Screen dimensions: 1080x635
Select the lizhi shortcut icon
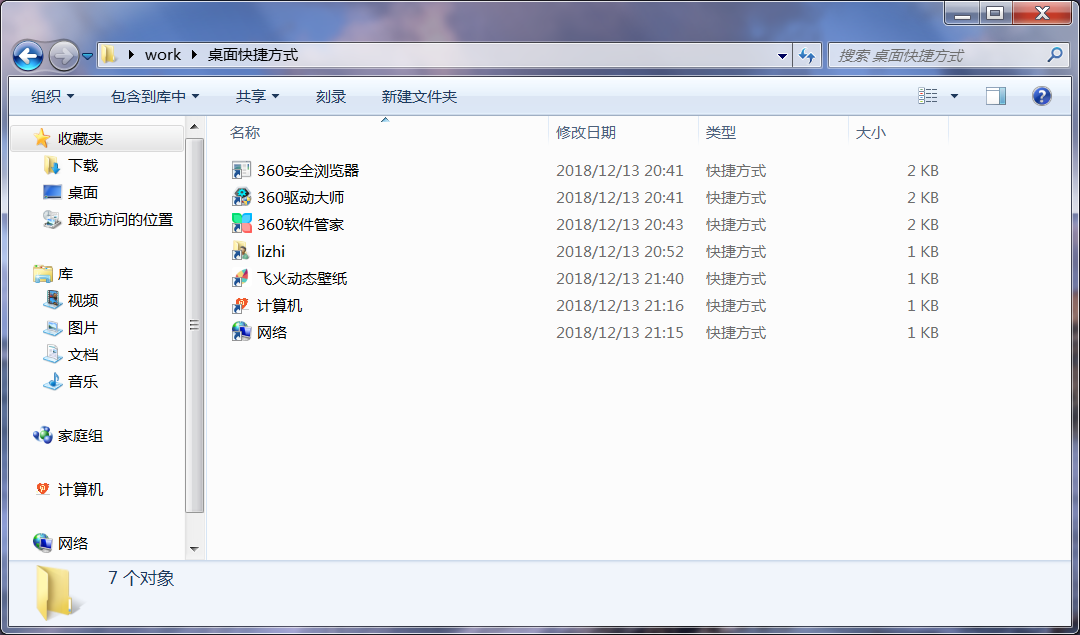pos(241,251)
